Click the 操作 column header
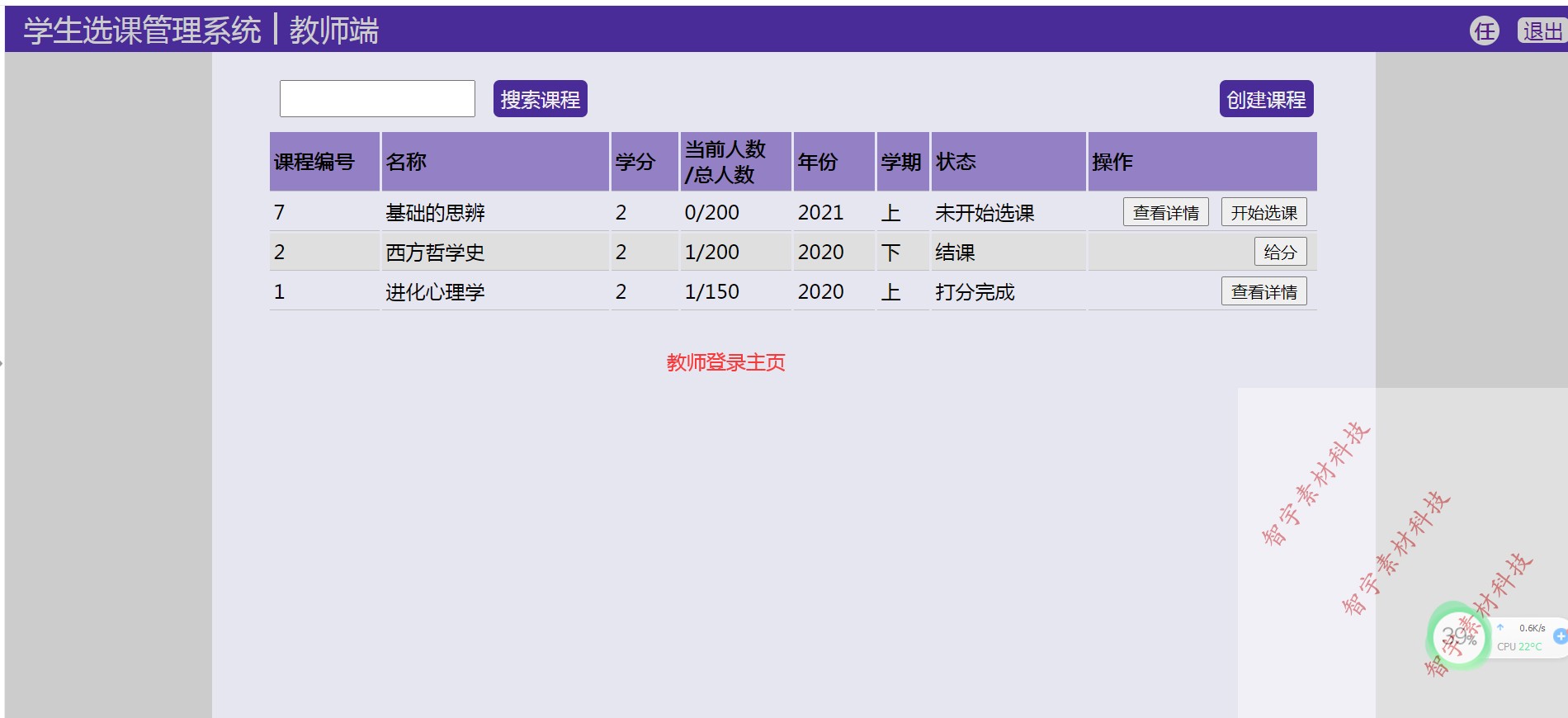The image size is (1568, 718). [1202, 162]
